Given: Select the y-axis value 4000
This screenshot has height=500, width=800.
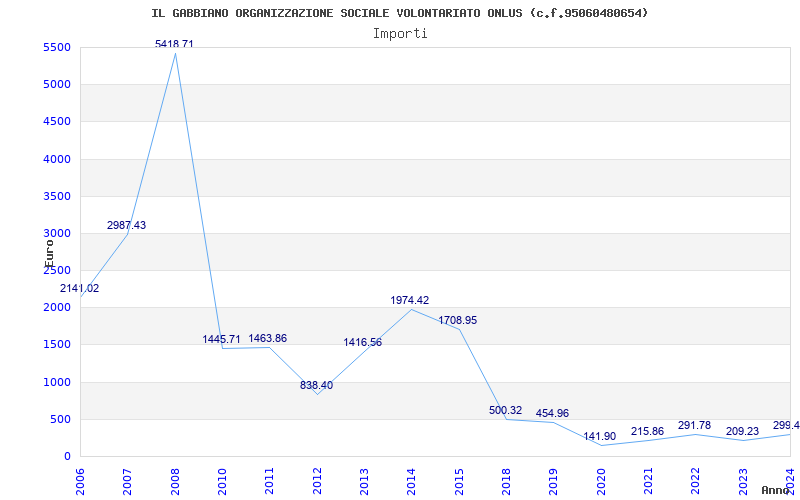Looking at the screenshot, I should pos(57,159).
